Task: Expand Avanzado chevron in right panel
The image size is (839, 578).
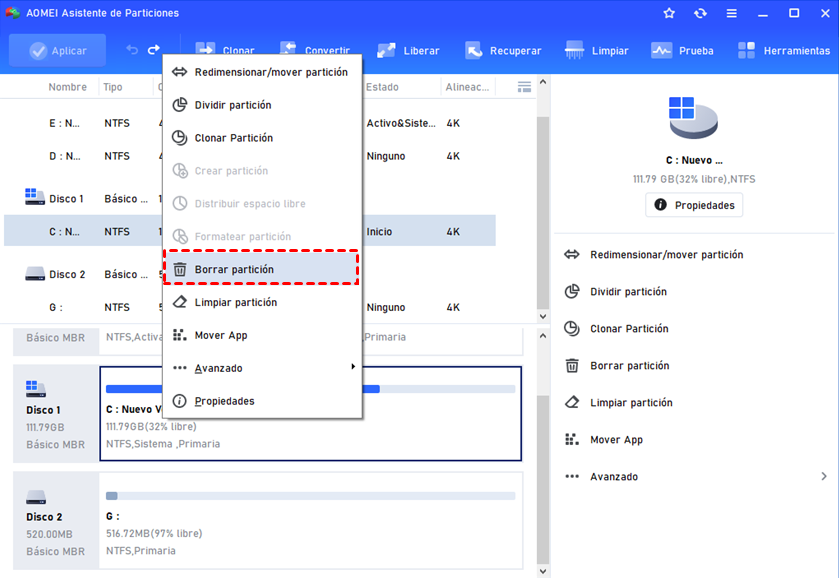Action: [824, 476]
